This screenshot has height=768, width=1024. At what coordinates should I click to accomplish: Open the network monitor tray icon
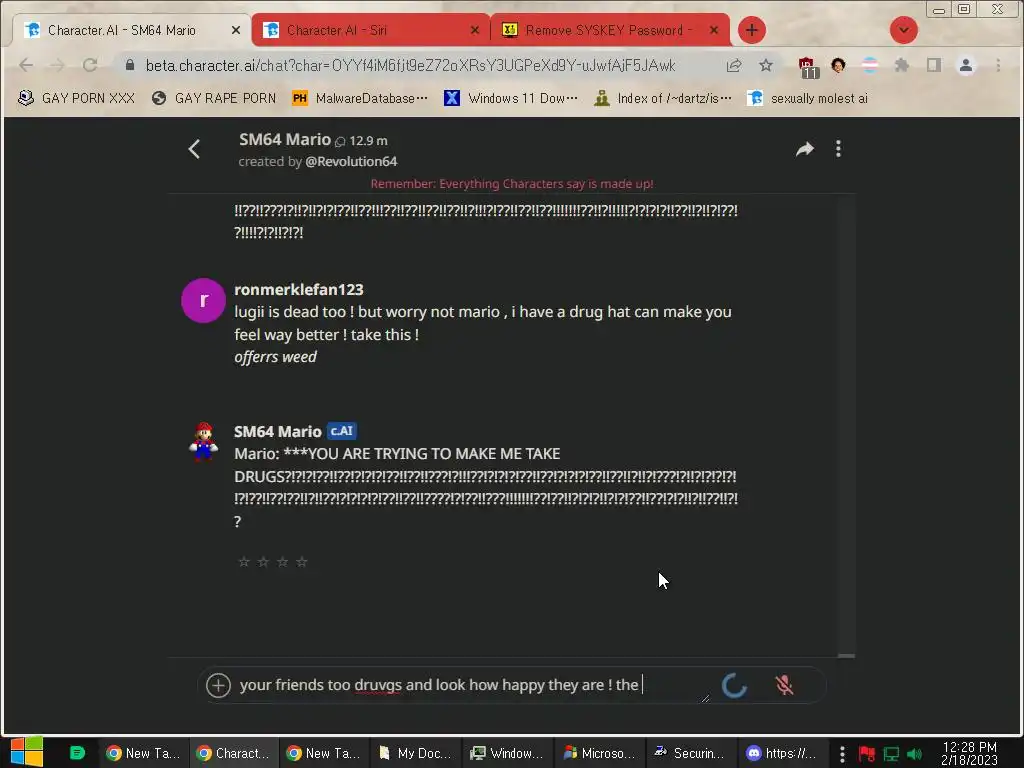click(x=891, y=754)
